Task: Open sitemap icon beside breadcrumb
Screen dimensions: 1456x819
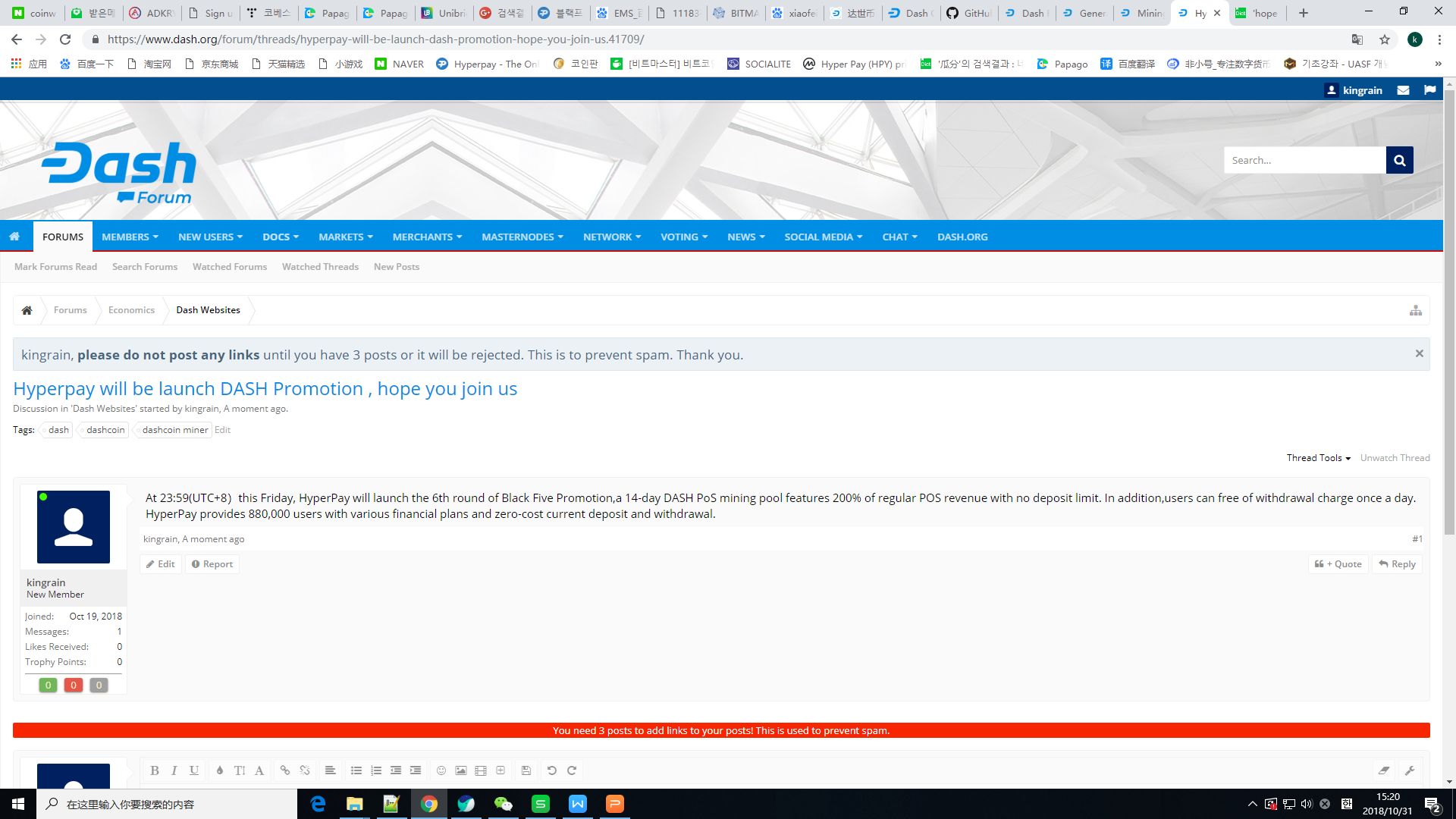Action: [1416, 310]
